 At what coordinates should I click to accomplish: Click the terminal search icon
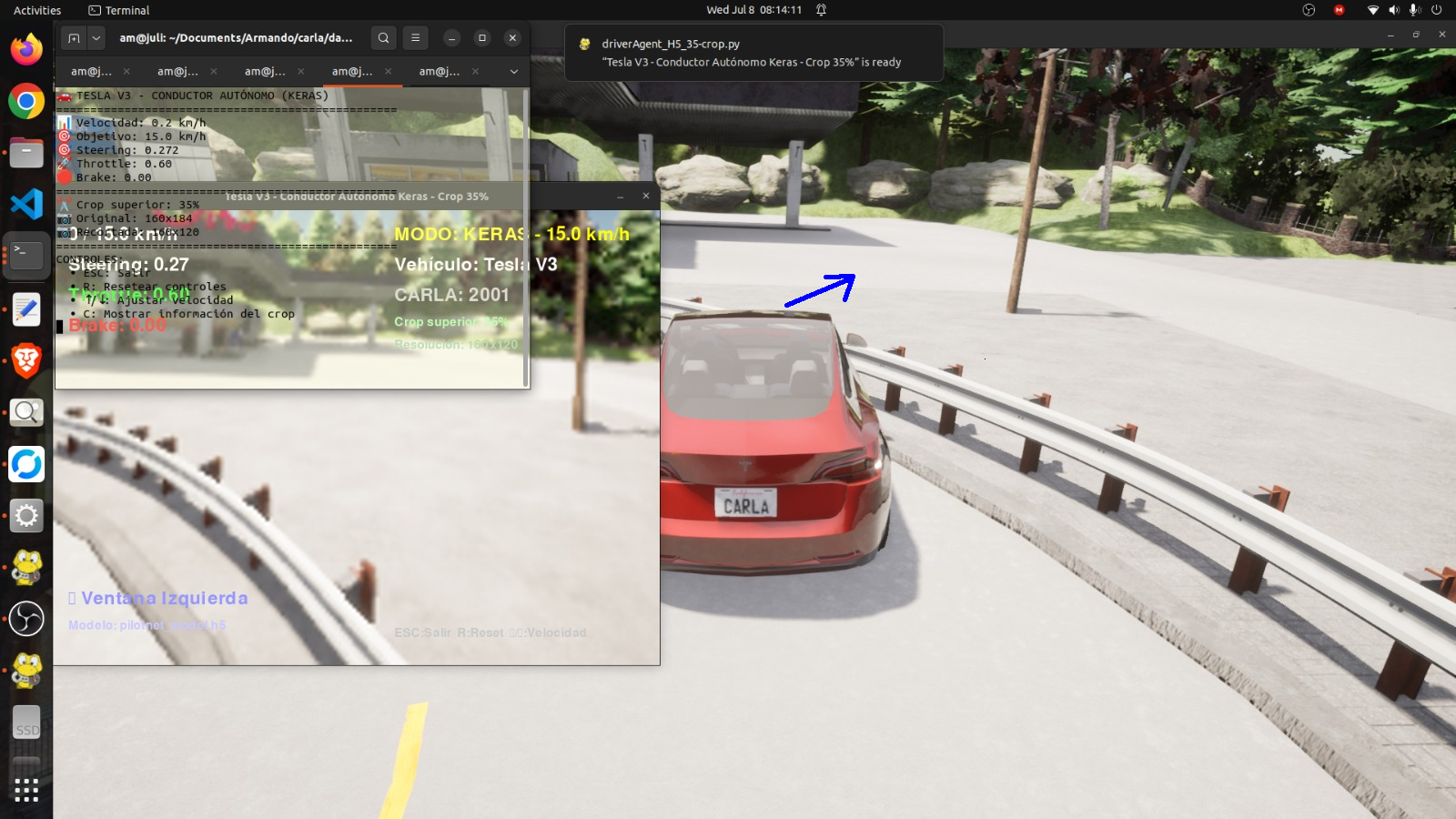click(383, 38)
